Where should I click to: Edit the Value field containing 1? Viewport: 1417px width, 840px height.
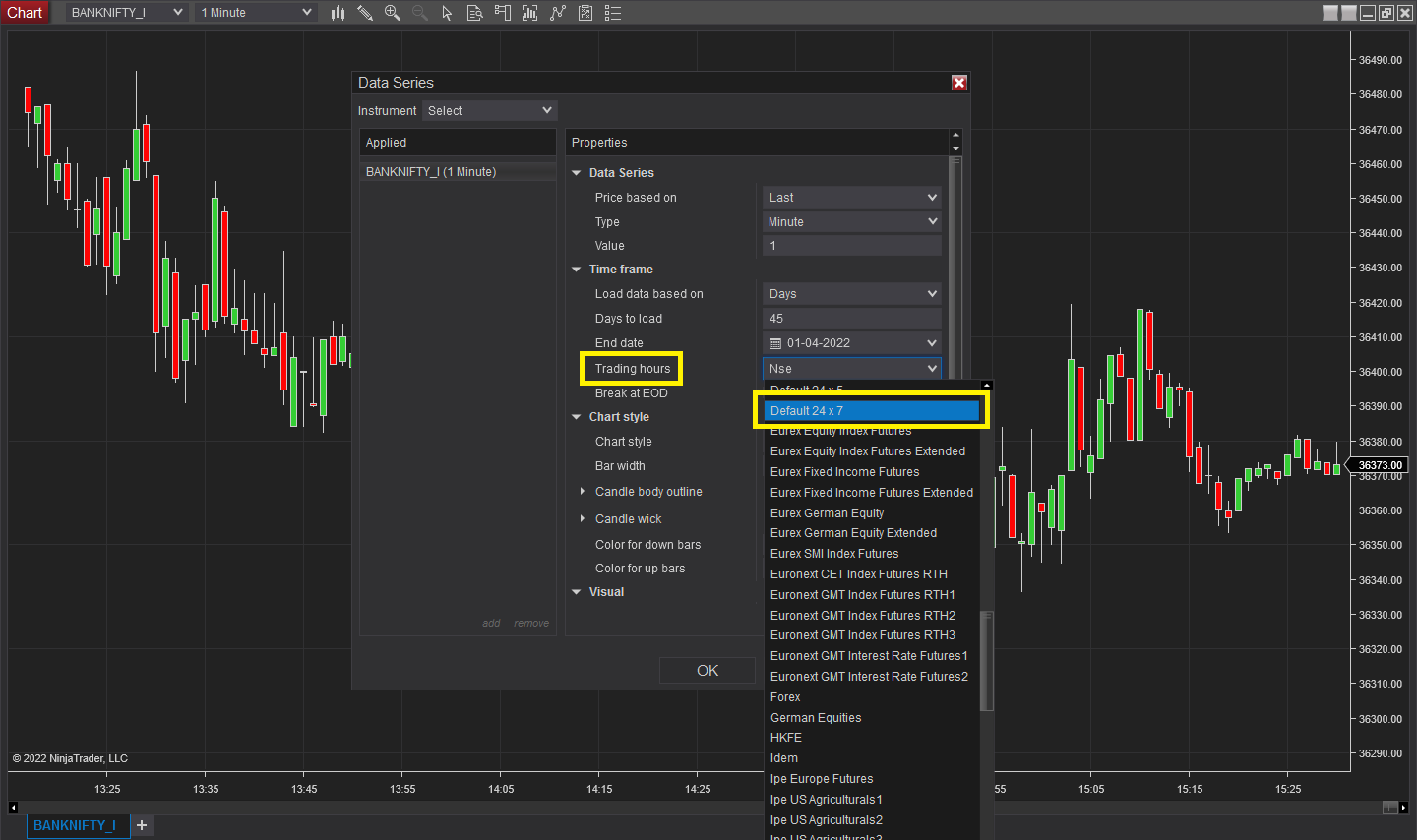coord(852,246)
